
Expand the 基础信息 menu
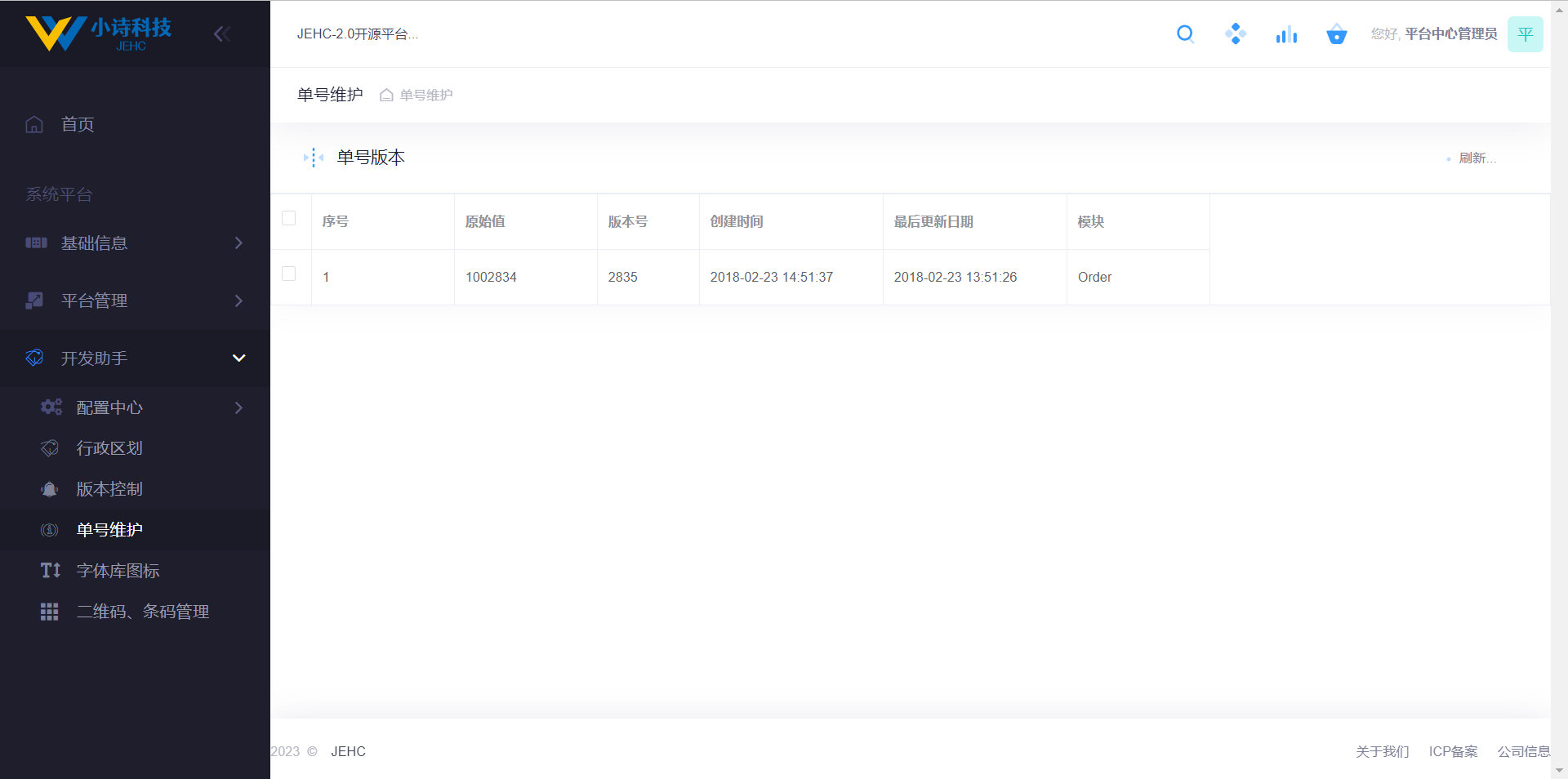(135, 243)
